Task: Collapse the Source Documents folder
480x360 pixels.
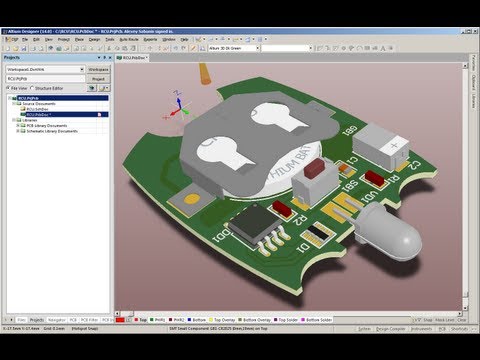Action: click(14, 104)
